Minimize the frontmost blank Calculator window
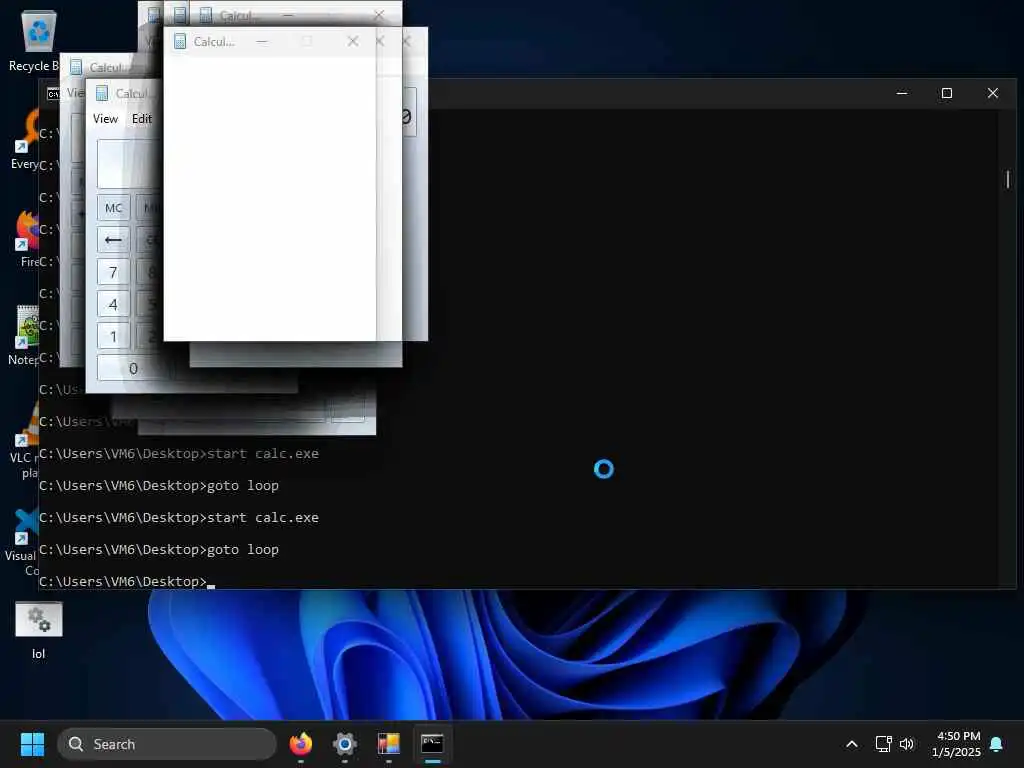The width and height of the screenshot is (1024, 768). 262,41
